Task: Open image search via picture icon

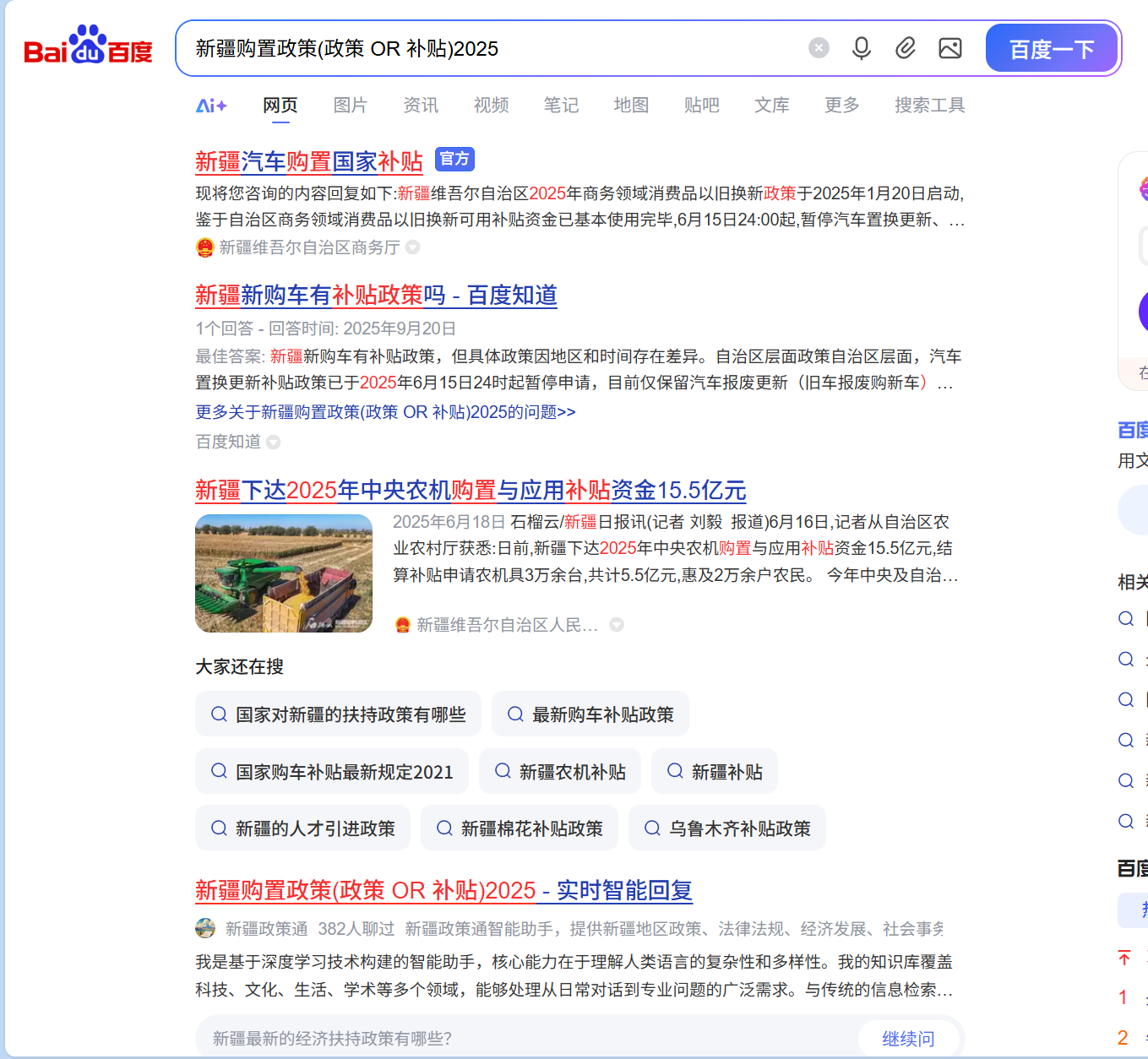Action: [x=950, y=48]
